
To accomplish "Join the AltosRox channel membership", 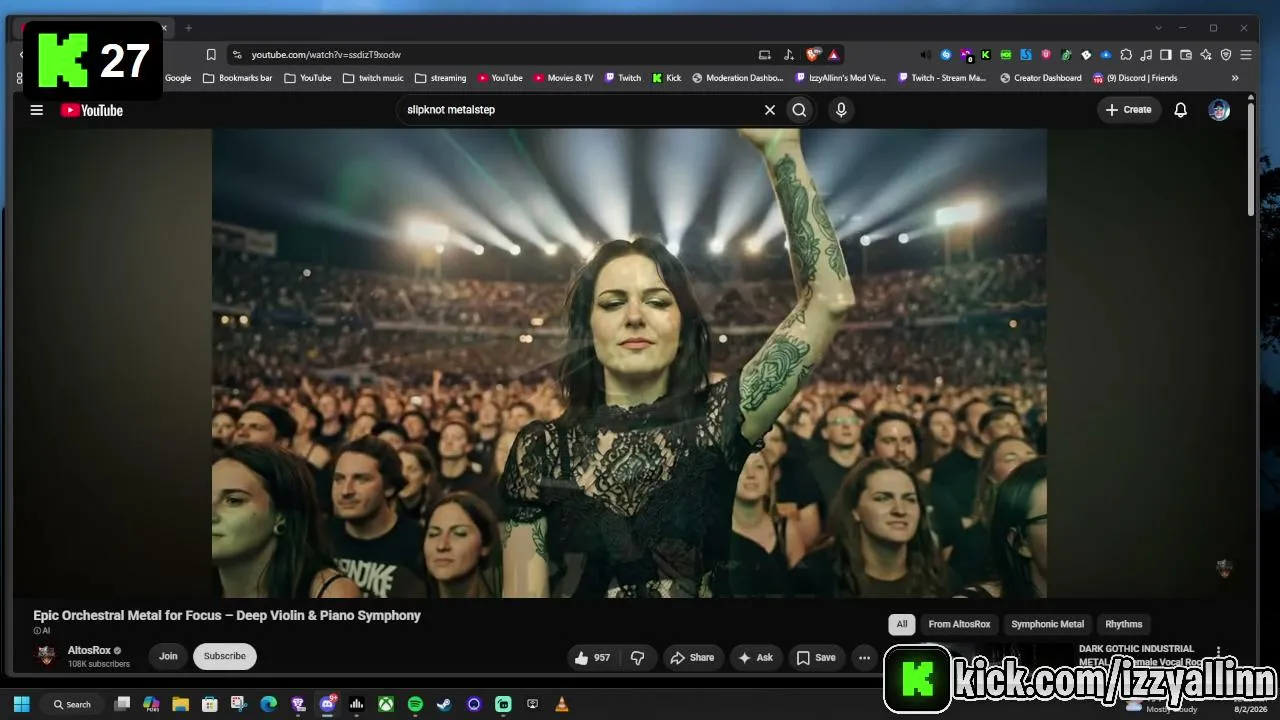I will pos(168,656).
